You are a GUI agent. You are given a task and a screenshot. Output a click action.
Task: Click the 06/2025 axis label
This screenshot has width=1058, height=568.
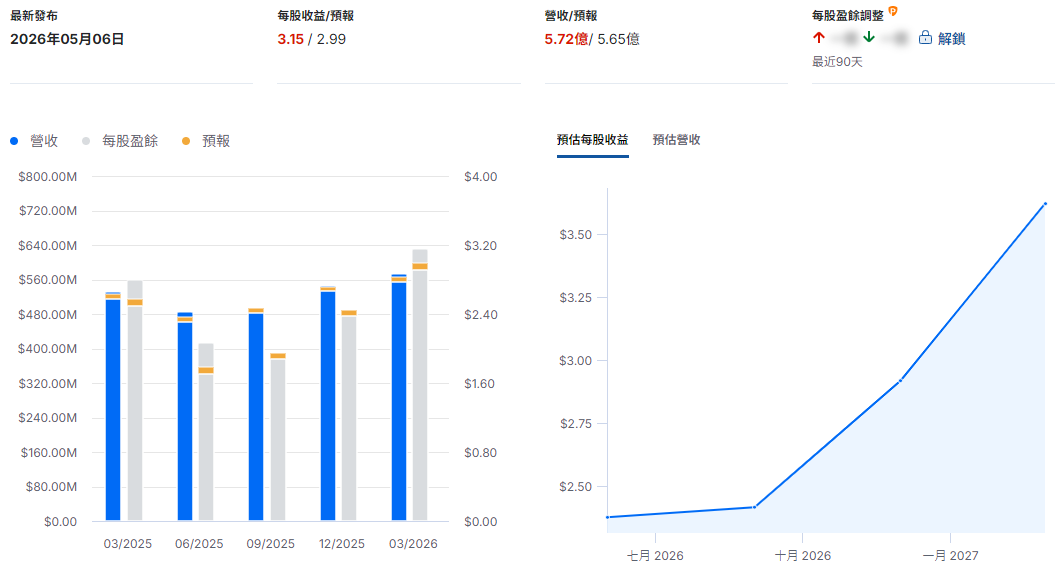(x=199, y=544)
